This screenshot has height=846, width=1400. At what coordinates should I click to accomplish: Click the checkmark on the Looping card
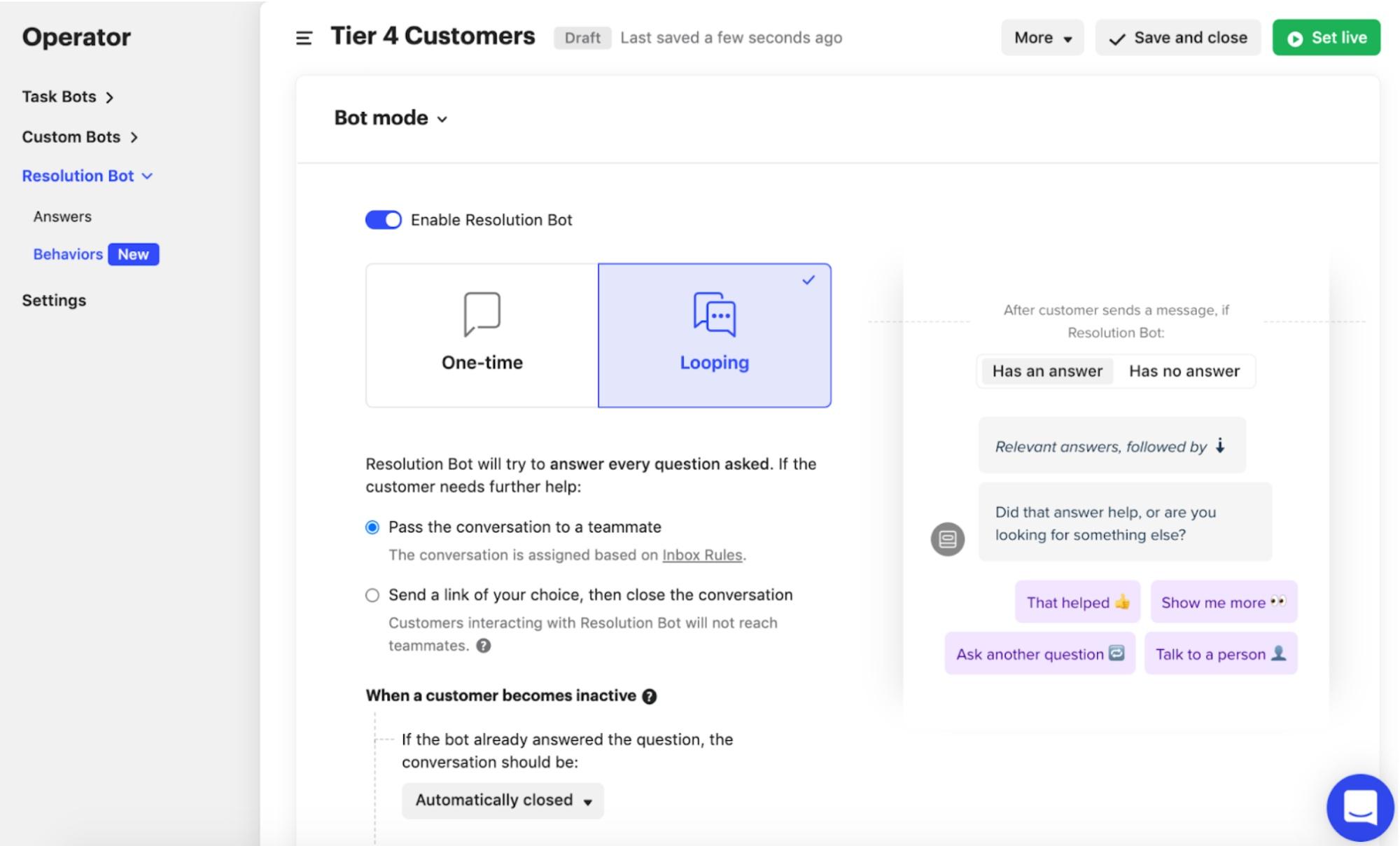click(x=808, y=280)
